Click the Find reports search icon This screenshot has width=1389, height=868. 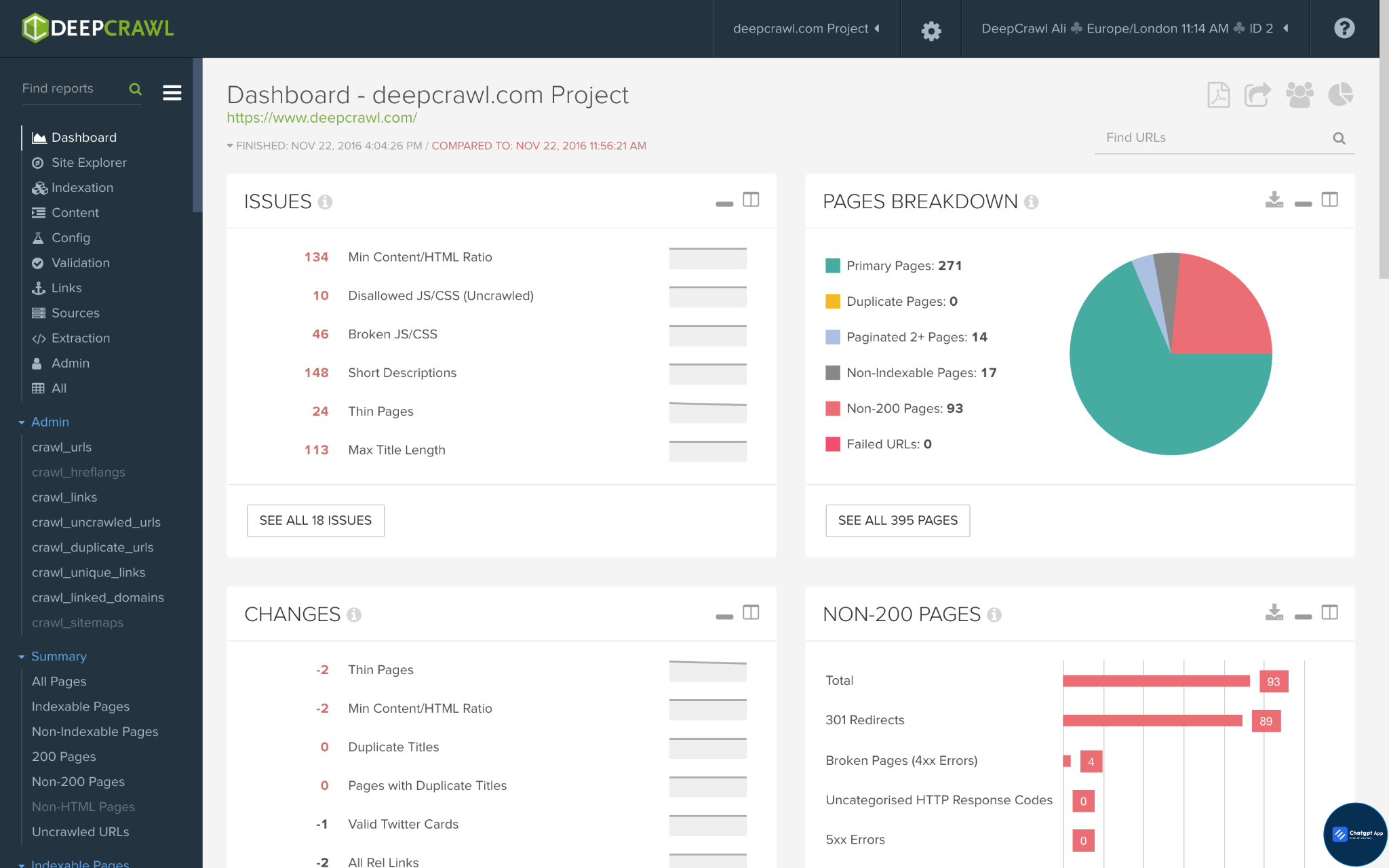coord(135,89)
